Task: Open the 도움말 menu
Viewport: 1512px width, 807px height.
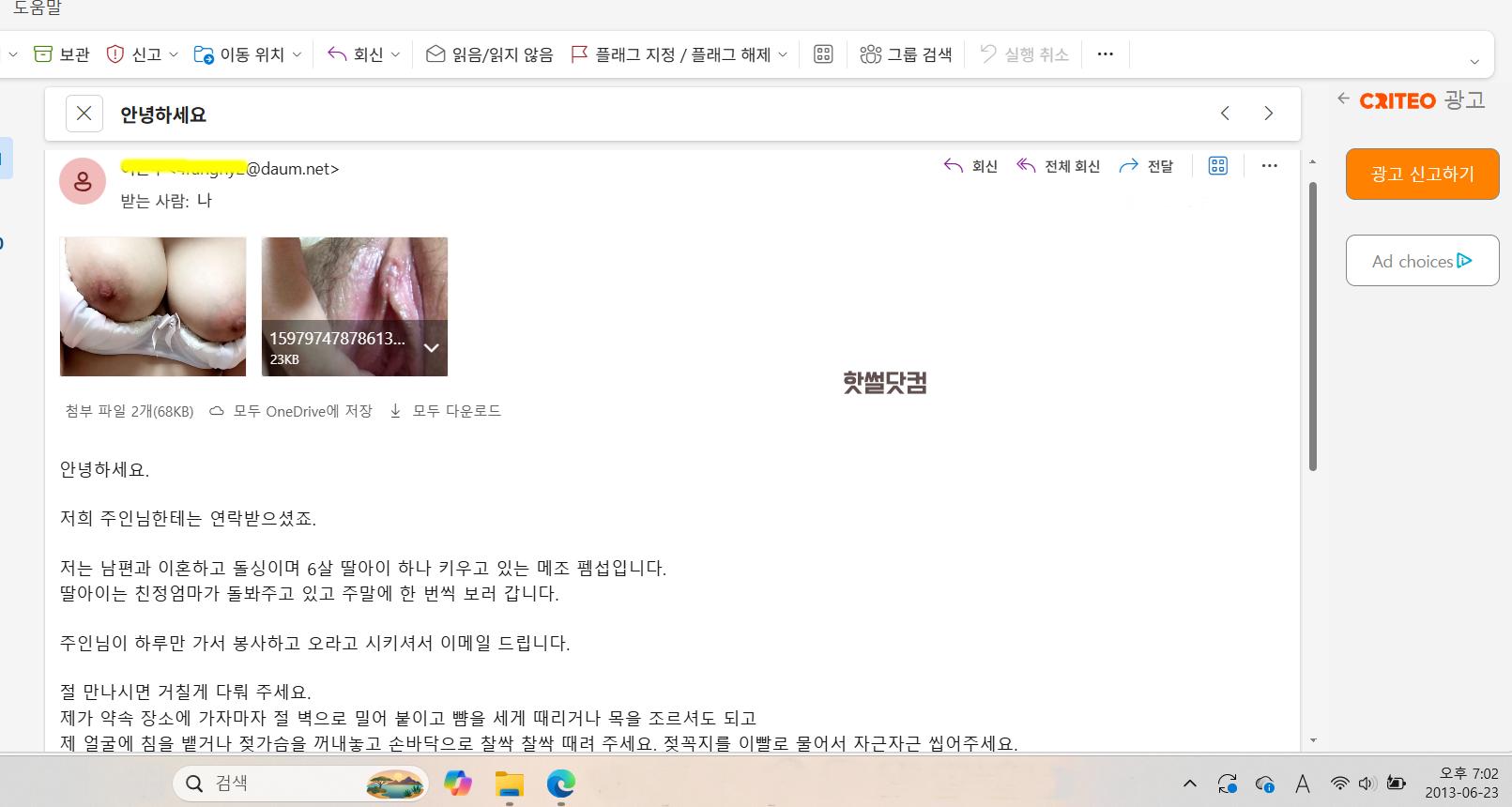Action: click(x=38, y=8)
